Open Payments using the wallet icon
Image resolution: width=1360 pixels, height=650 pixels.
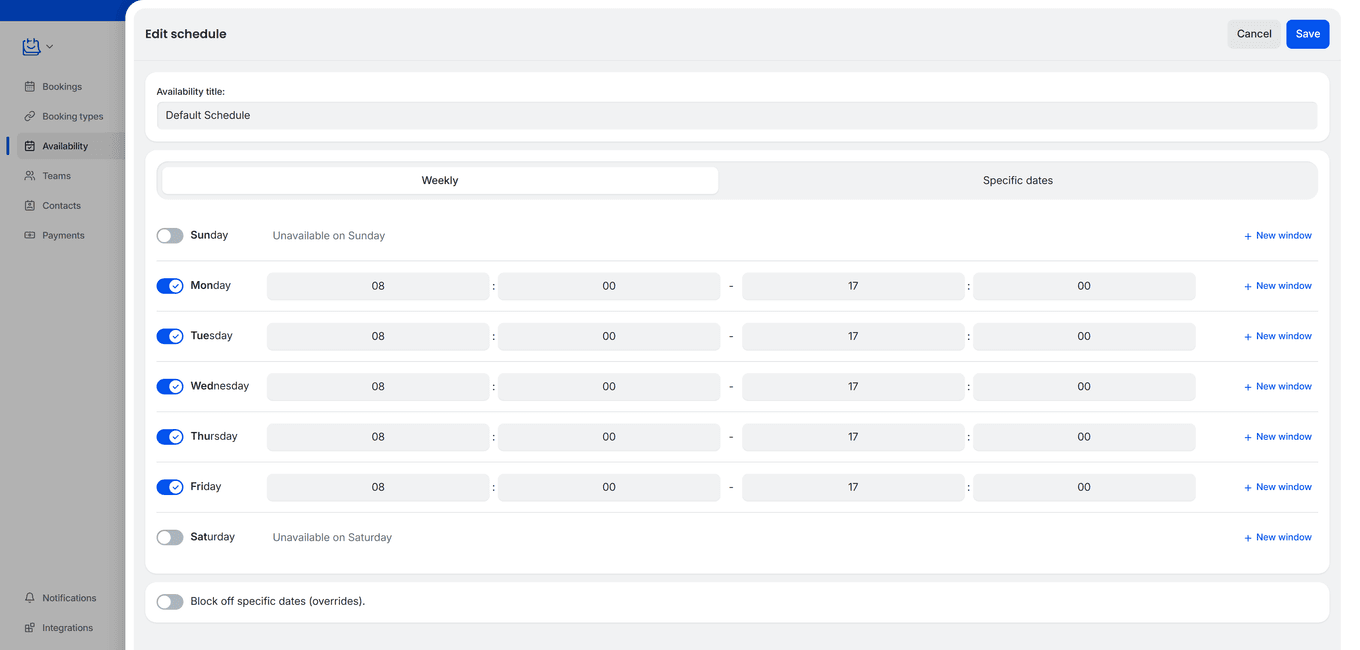[x=30, y=235]
